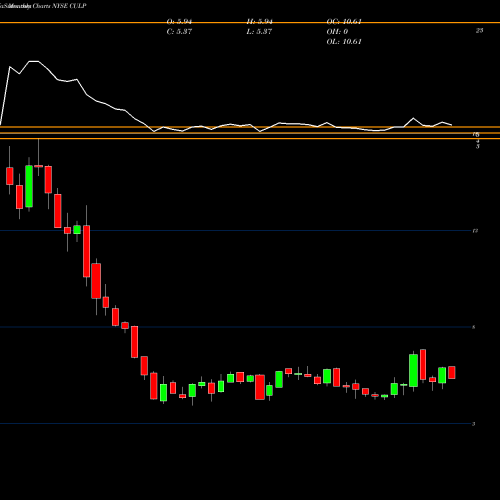Click the "O: 5.94" open value
The width and height of the screenshot is (500, 500).
179,22
